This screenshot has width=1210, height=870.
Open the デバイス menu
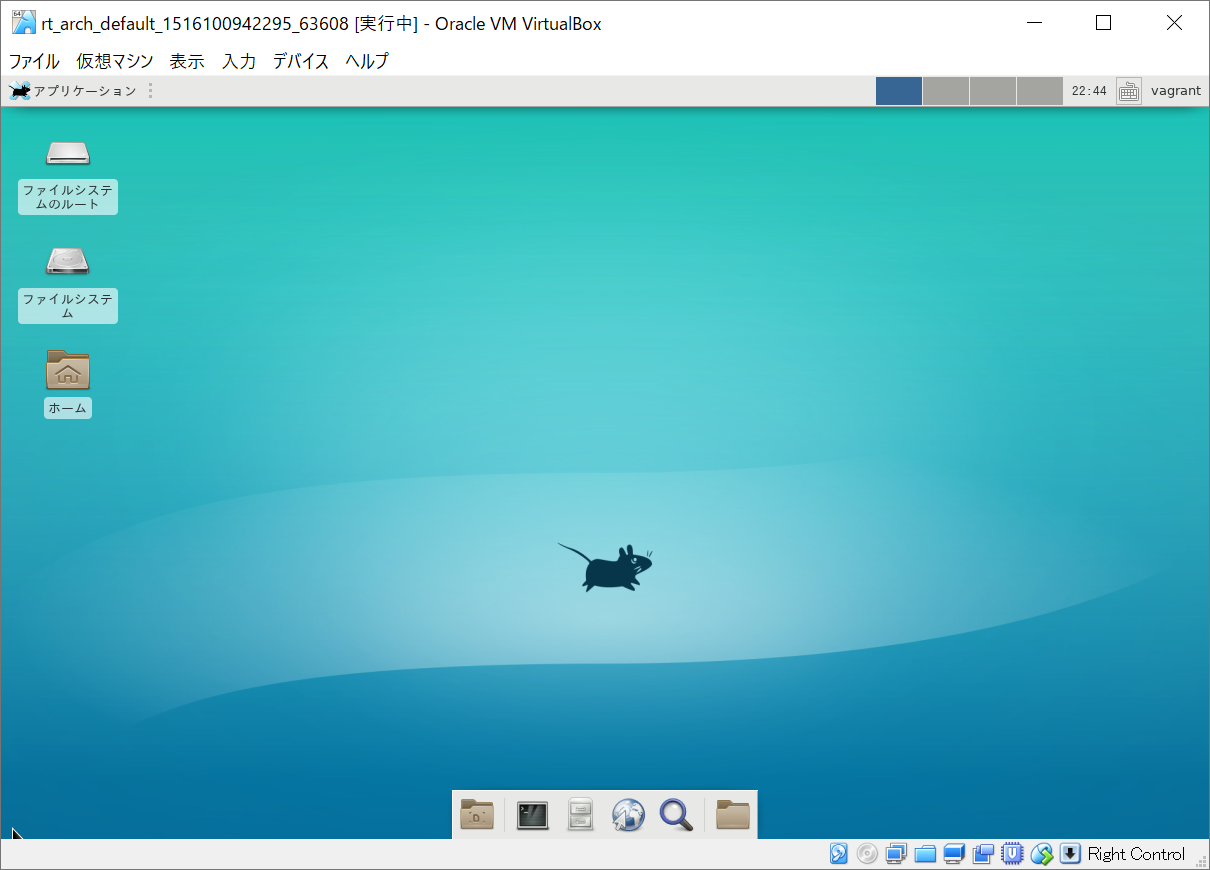tap(301, 61)
